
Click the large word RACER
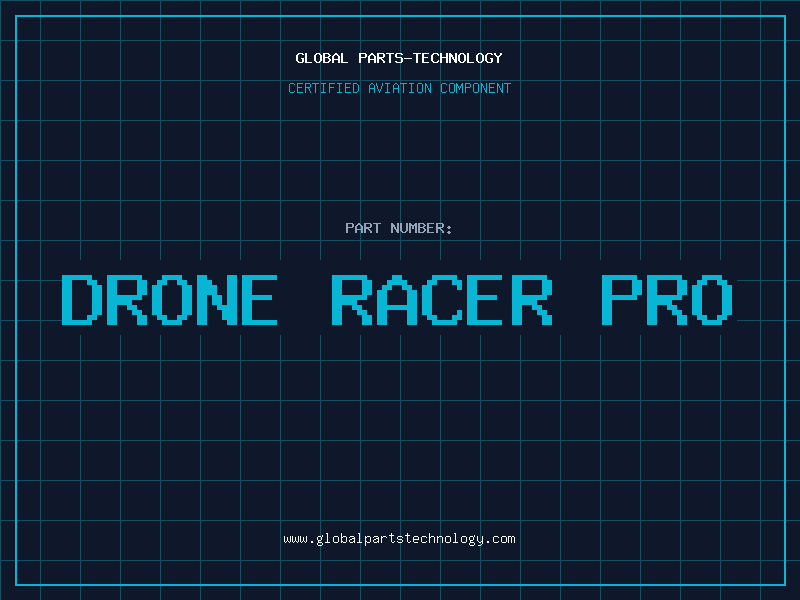pyautogui.click(x=441, y=299)
